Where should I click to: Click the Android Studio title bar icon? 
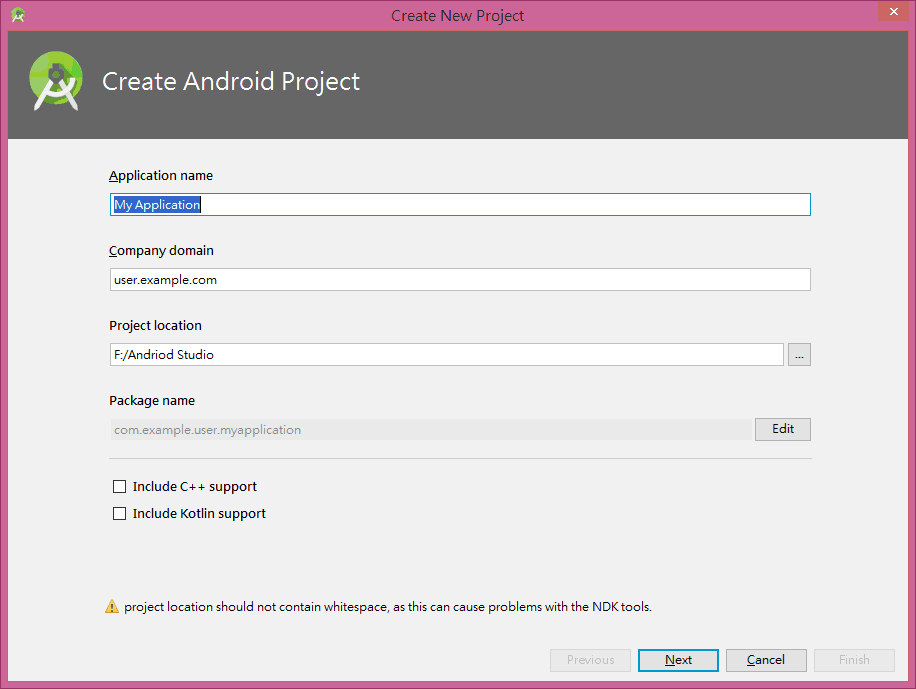click(x=18, y=15)
